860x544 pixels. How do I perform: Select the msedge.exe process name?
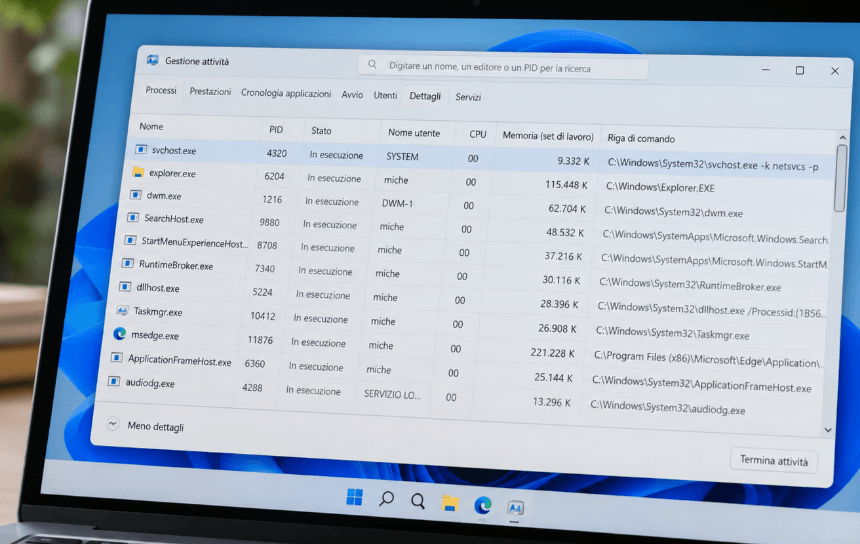pos(155,335)
